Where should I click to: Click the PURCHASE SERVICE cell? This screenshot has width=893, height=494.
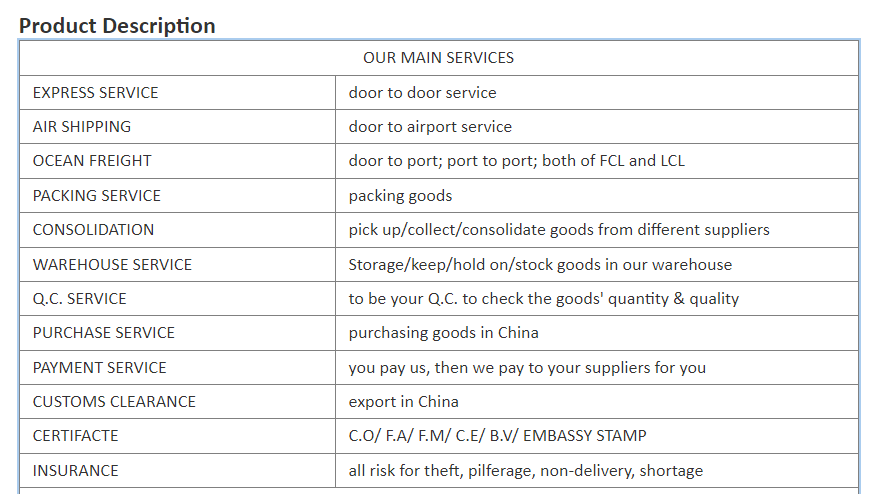(178, 333)
